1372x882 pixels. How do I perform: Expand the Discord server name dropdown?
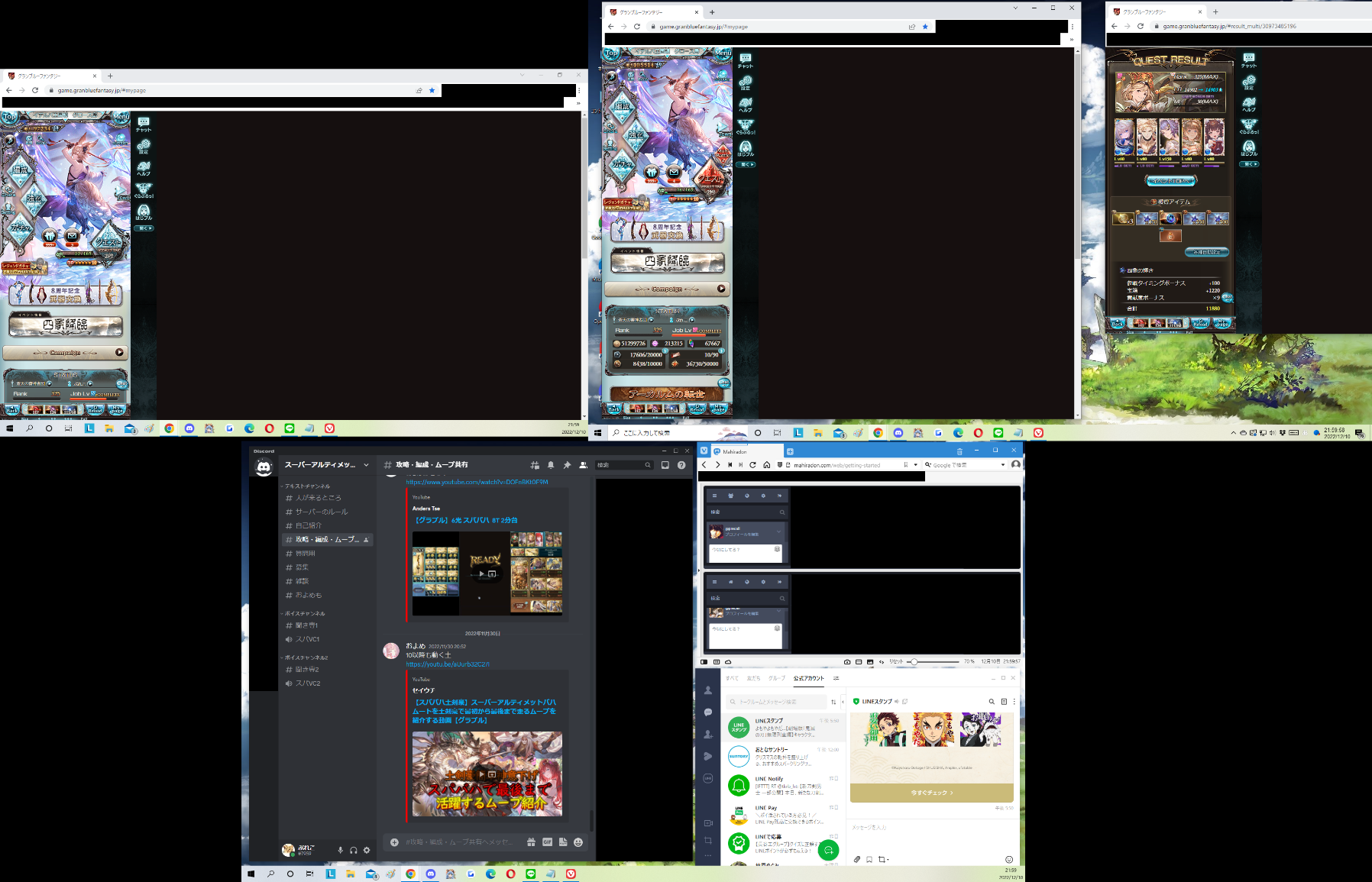367,465
